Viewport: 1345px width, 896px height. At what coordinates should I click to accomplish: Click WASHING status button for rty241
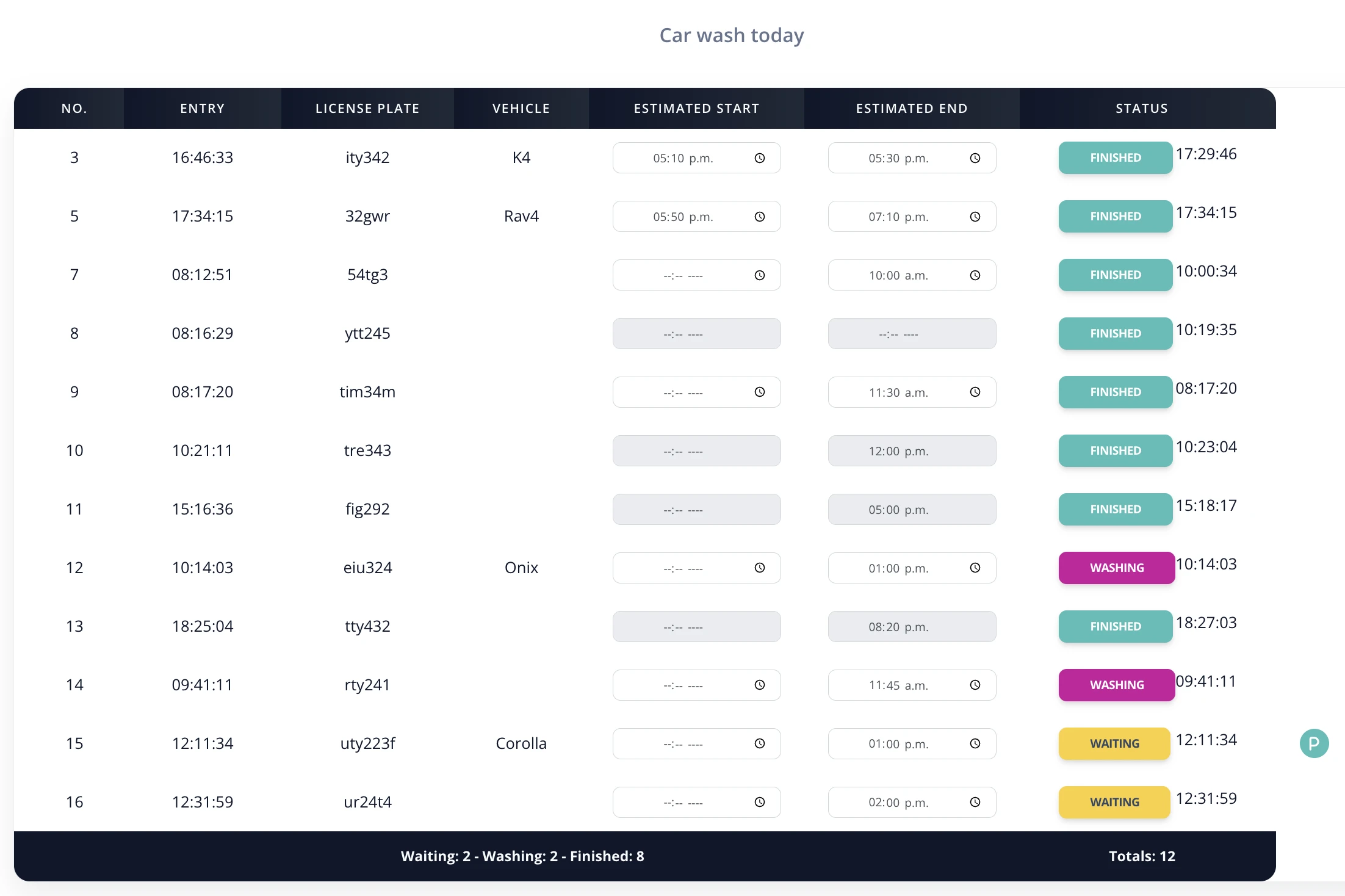(x=1116, y=685)
